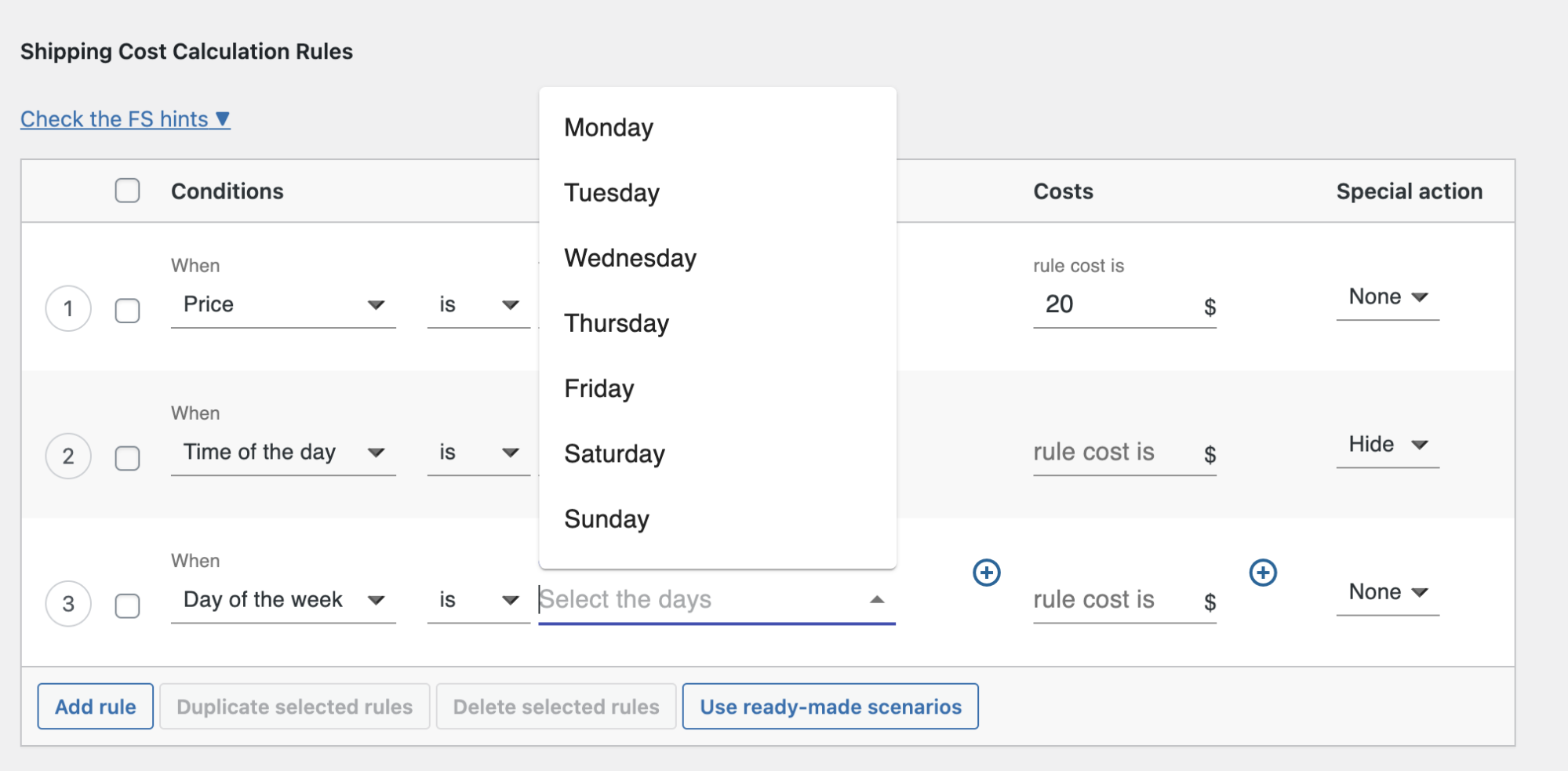Click the Costs column header
1568x771 pixels.
1063,191
